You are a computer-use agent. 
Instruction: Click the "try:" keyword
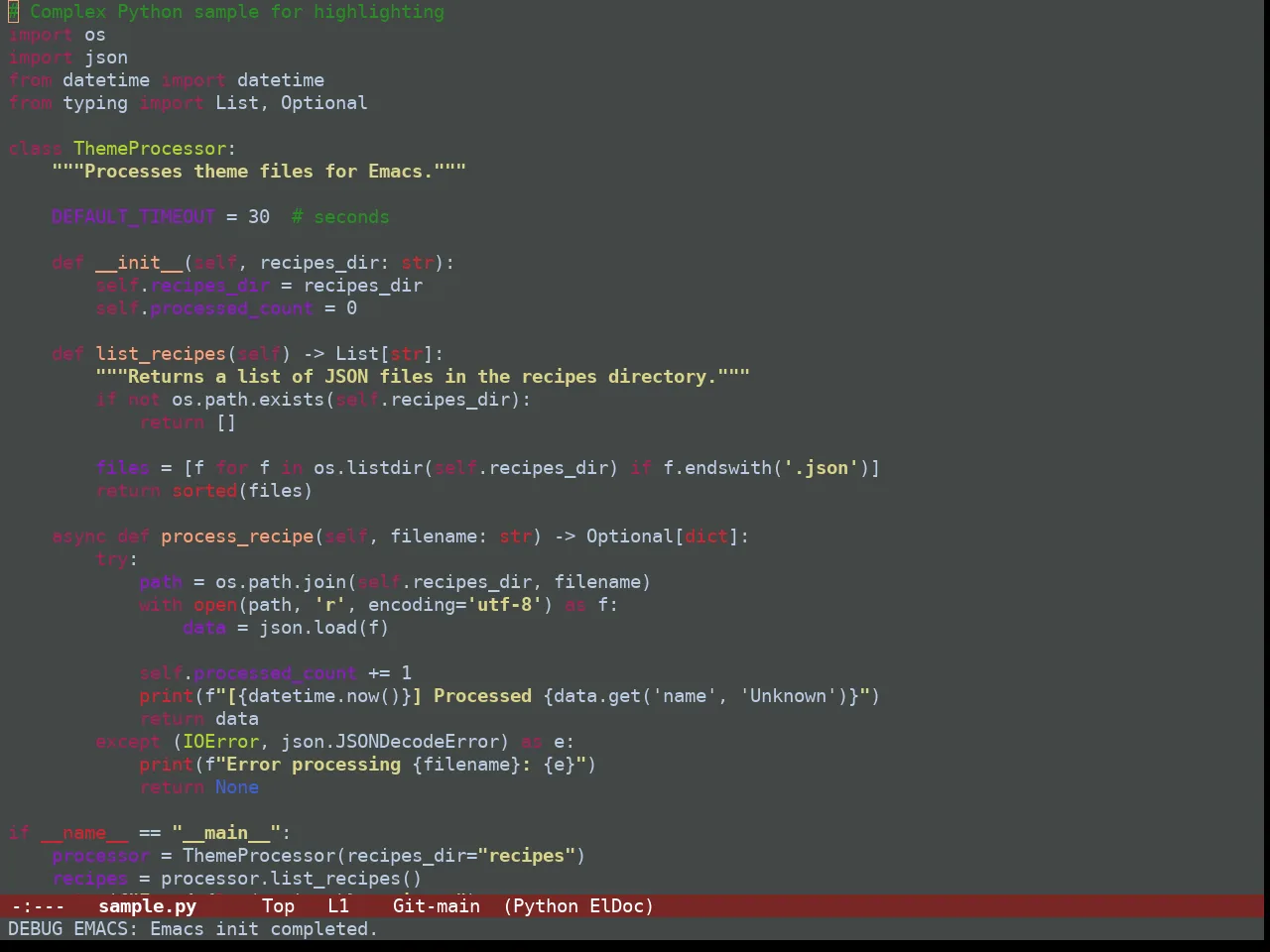point(117,559)
